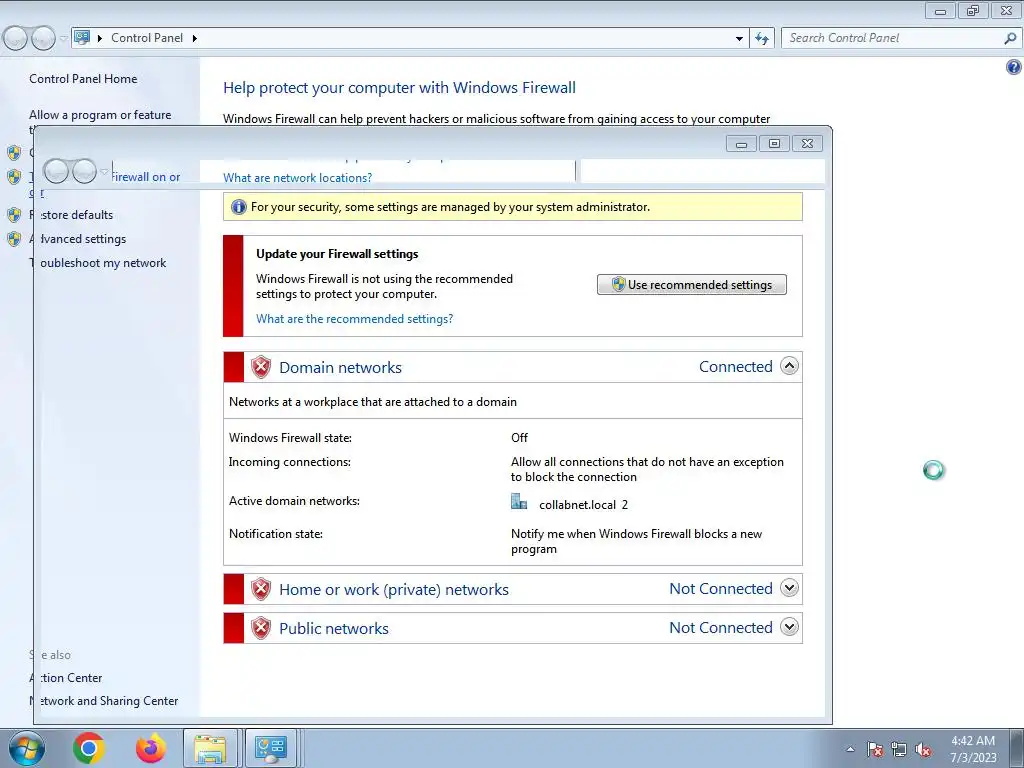Open the Windows Start menu
The image size is (1024, 768).
[26, 748]
